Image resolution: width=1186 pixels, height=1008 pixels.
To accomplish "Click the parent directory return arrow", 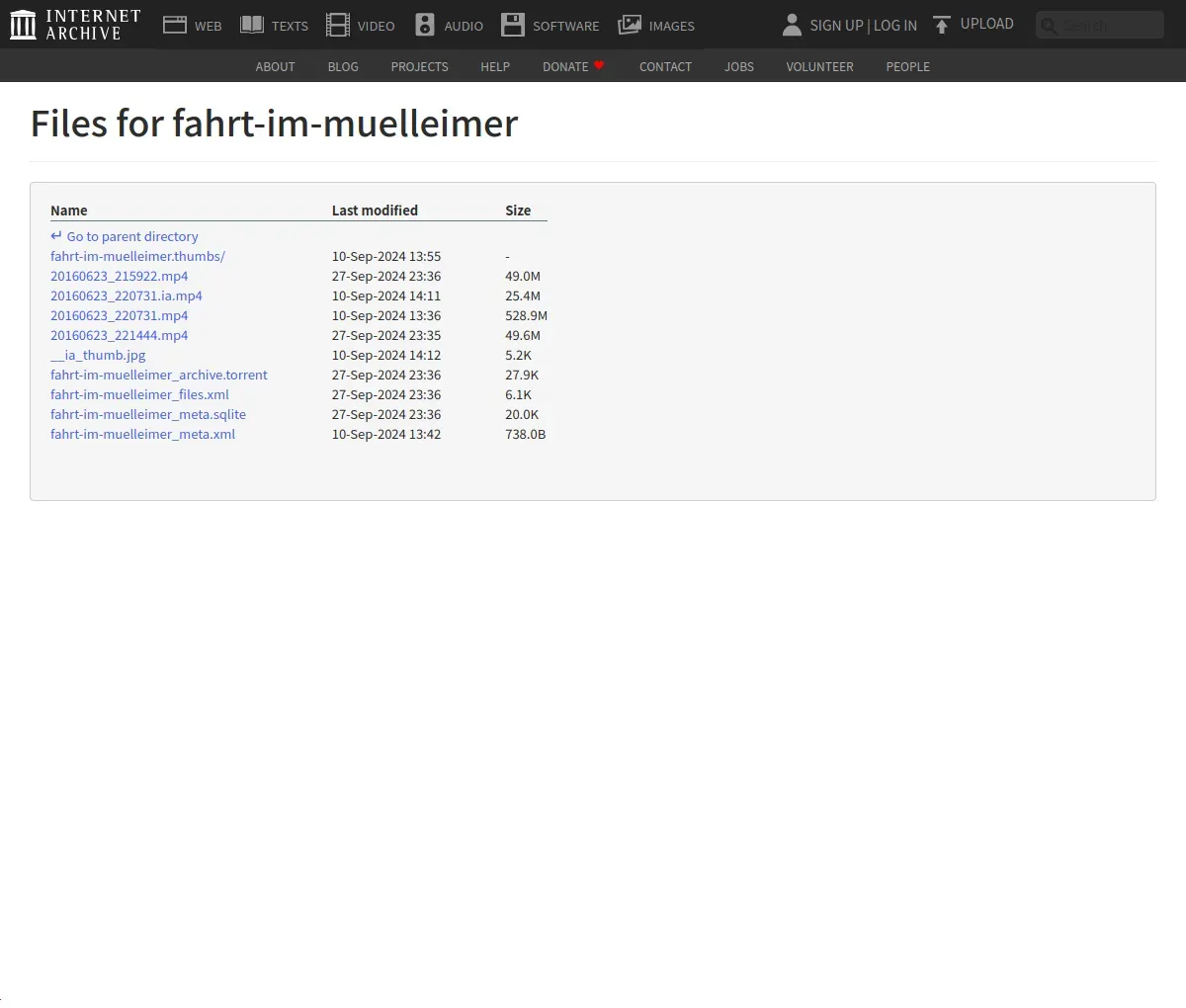I will click(x=56, y=236).
